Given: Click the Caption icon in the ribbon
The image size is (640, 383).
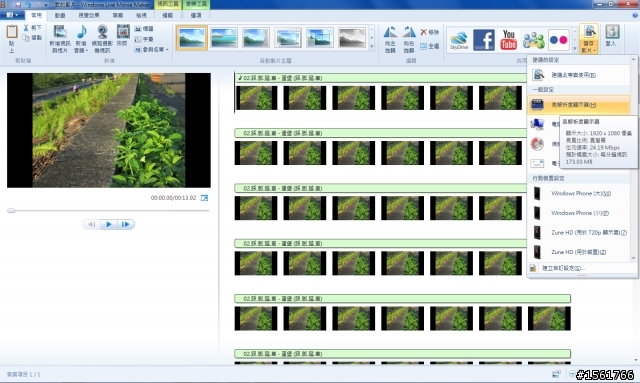Looking at the screenshot, I should point(138,39).
